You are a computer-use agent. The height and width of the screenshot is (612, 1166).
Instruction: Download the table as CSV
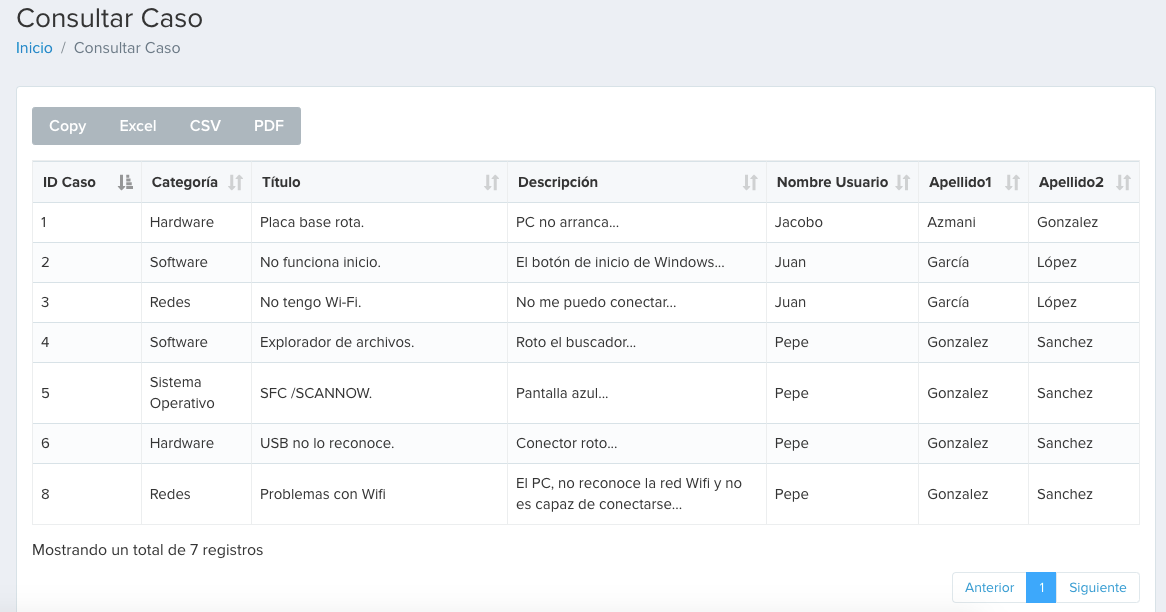tap(204, 125)
